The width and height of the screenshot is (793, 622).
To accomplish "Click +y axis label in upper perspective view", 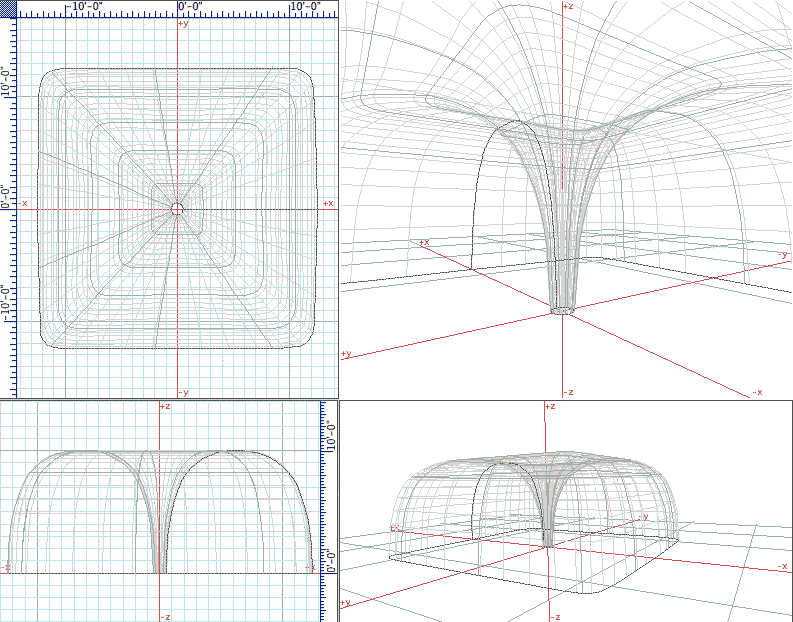I will coord(346,354).
